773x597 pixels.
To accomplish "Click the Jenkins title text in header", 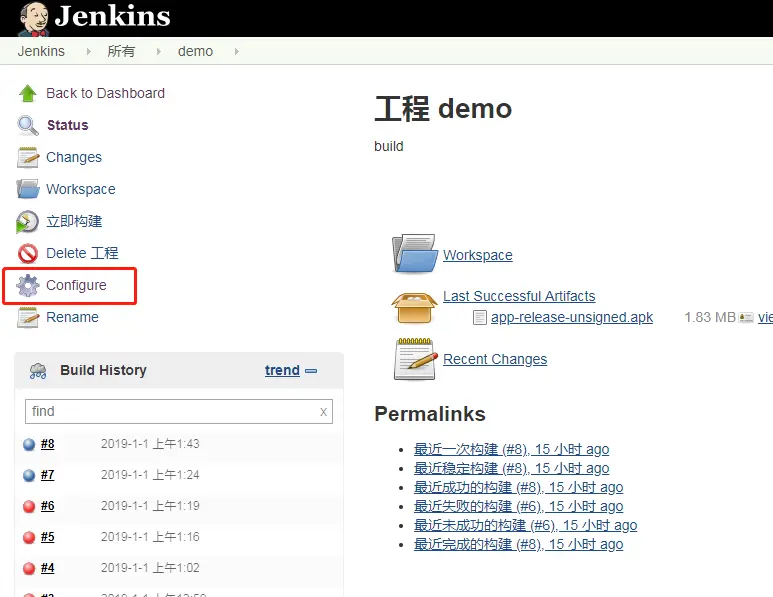I will click(112, 16).
